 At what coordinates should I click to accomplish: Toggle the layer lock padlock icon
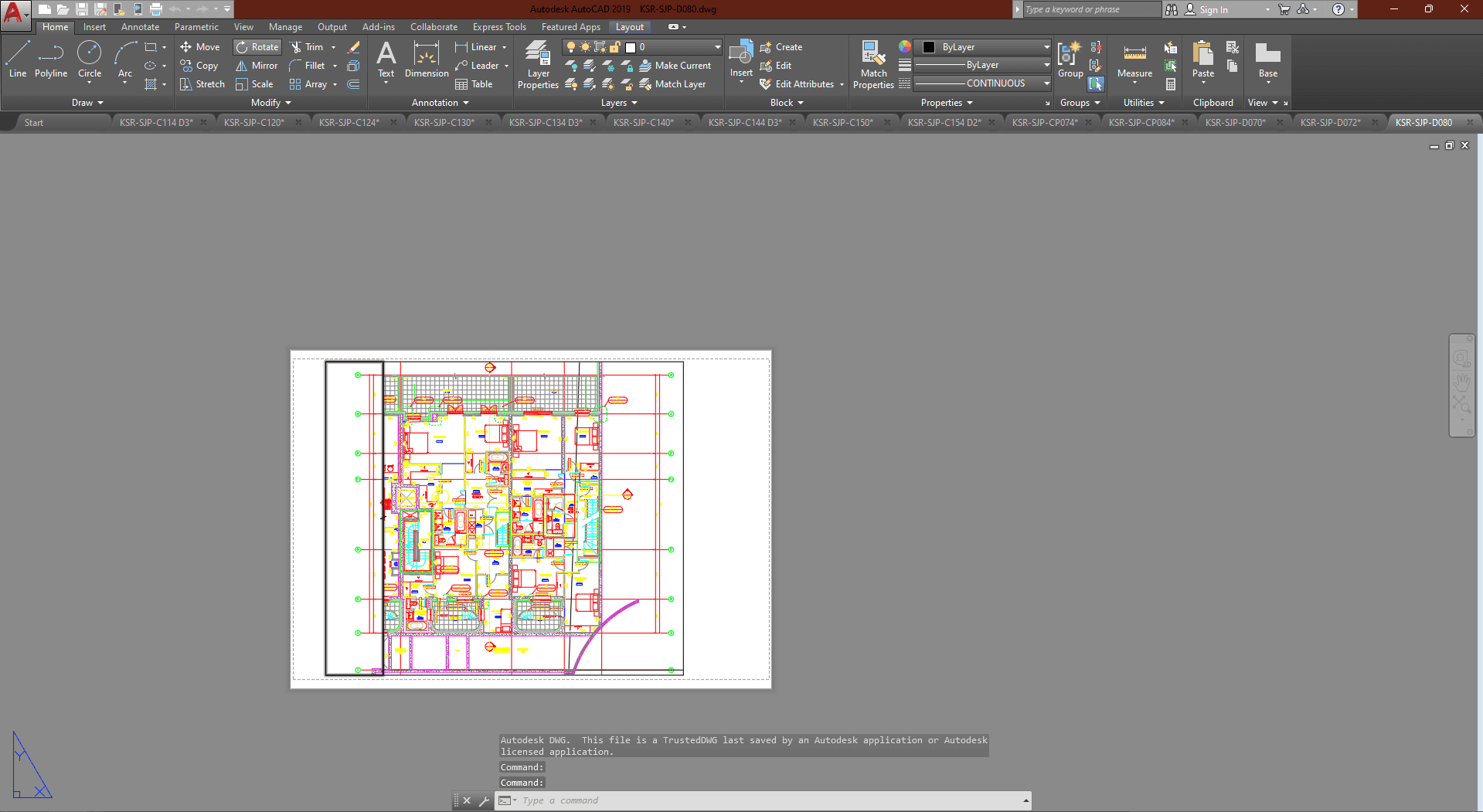coord(615,47)
